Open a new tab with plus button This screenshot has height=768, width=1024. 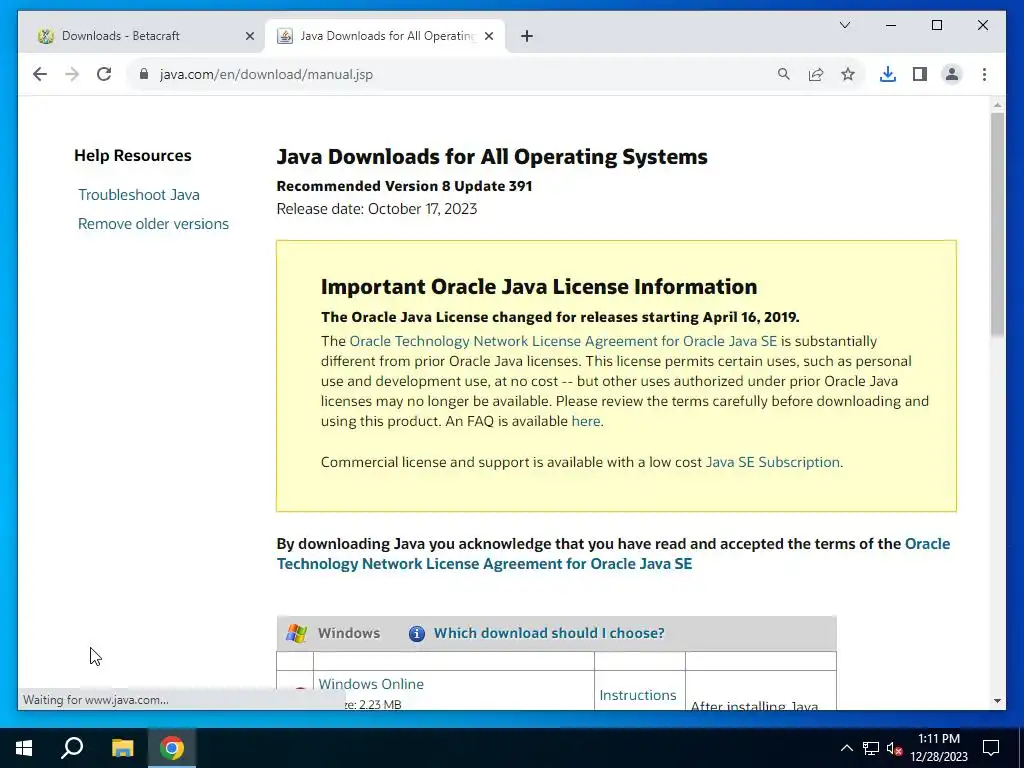(527, 36)
